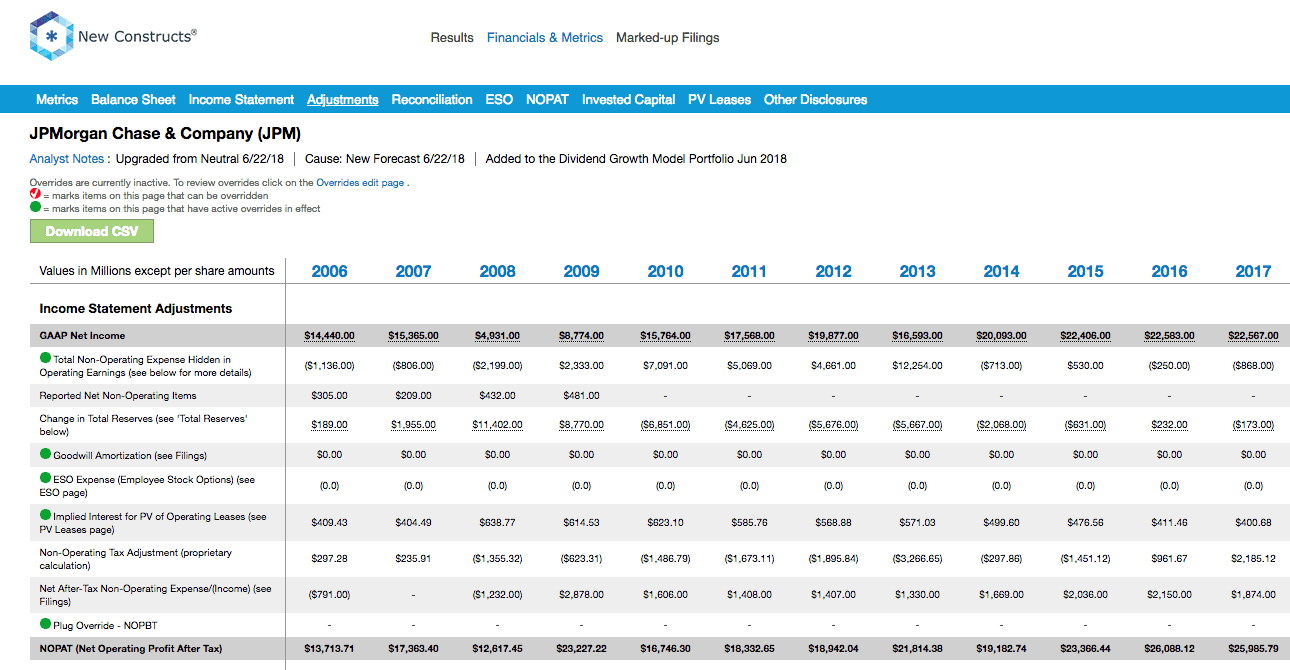Click the 2016 year column header
Screen dimensions: 1290x670
pos(1170,271)
